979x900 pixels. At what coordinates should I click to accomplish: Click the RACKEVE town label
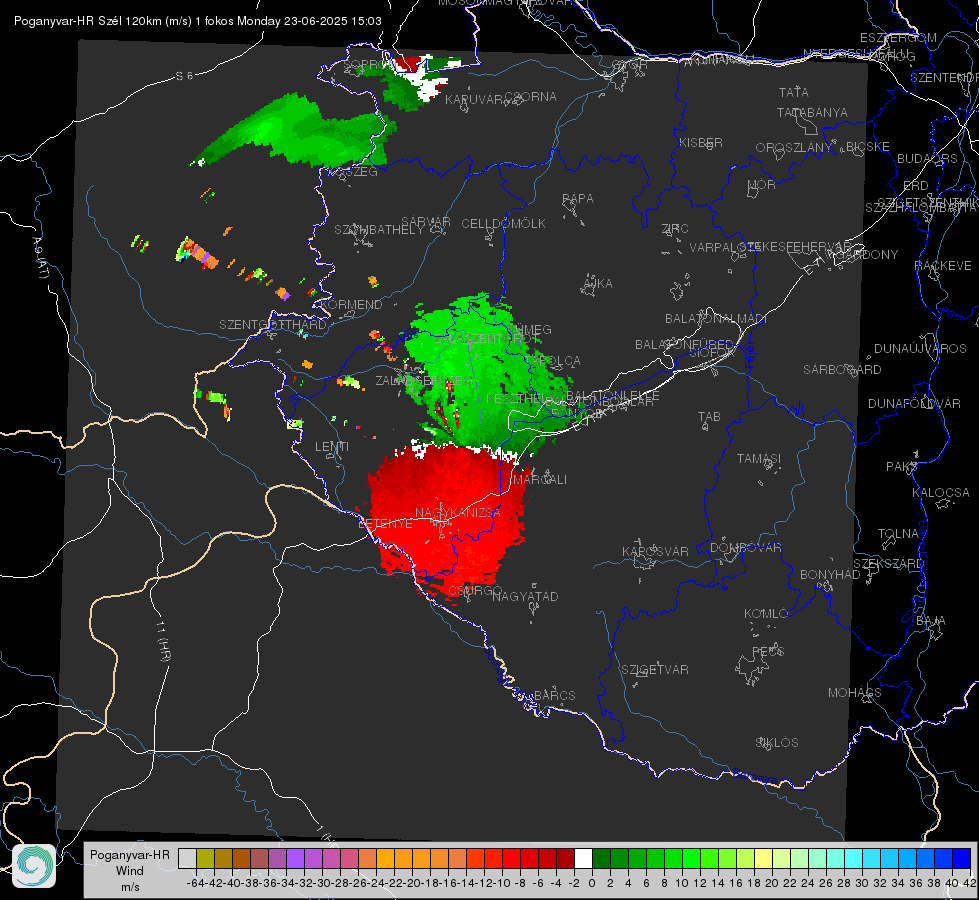(943, 266)
